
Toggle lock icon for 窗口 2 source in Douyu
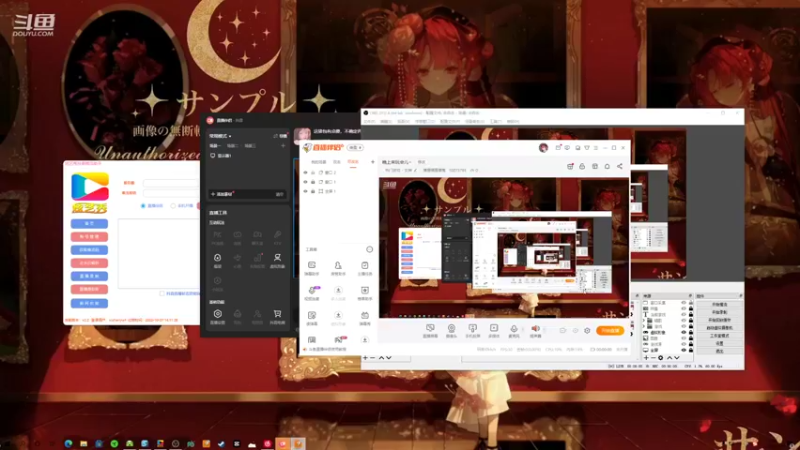[313, 173]
